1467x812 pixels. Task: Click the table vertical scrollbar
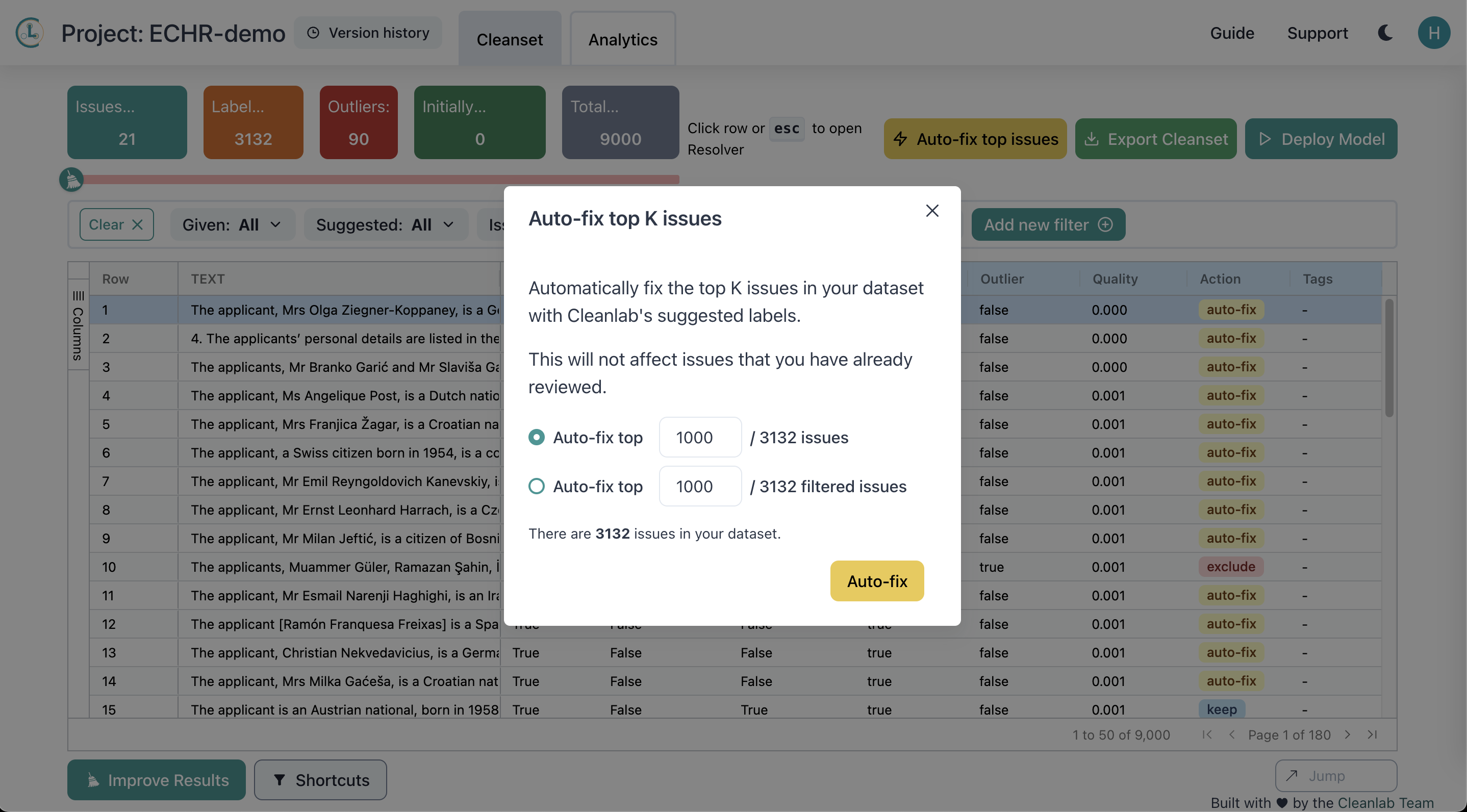pyautogui.click(x=1388, y=359)
